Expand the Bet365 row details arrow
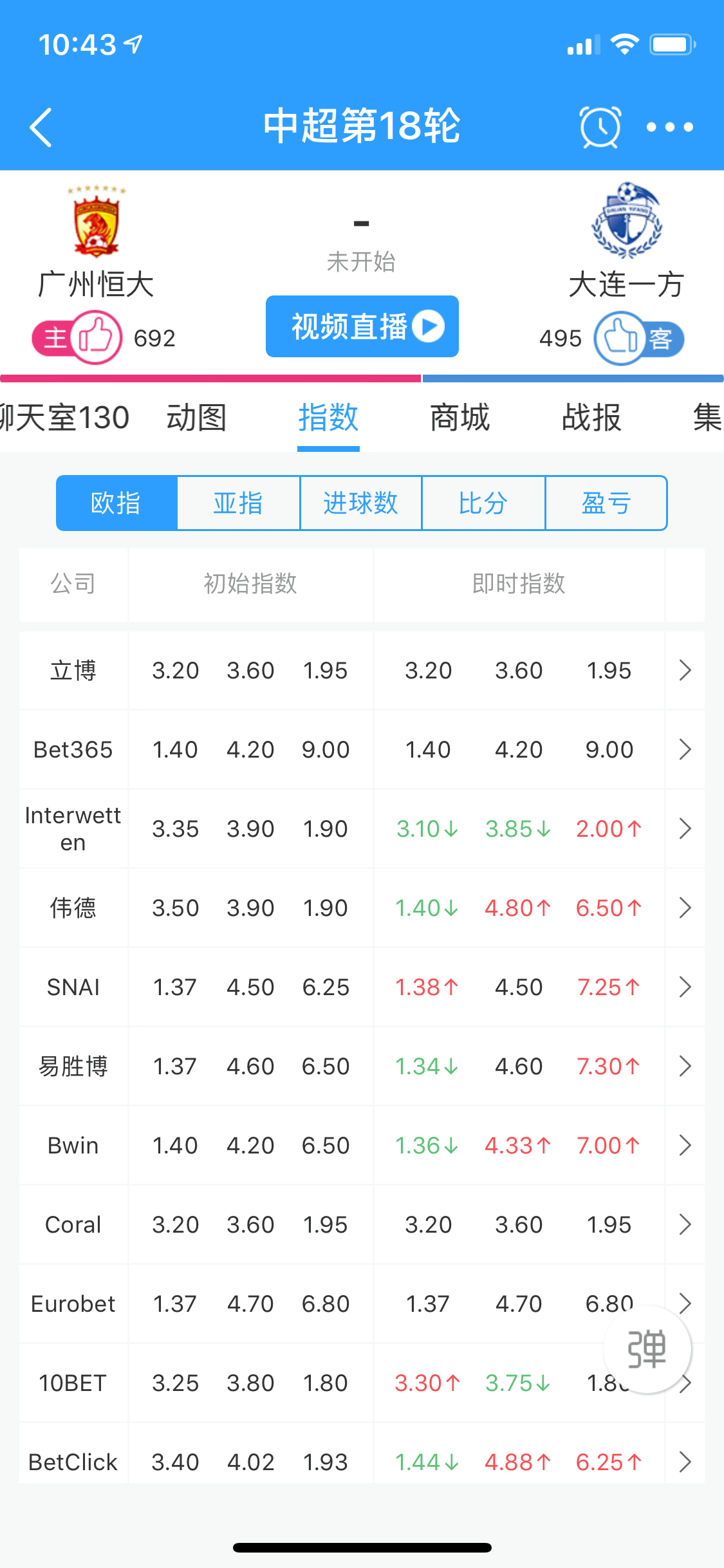Viewport: 724px width, 1568px height. pyautogui.click(x=685, y=749)
